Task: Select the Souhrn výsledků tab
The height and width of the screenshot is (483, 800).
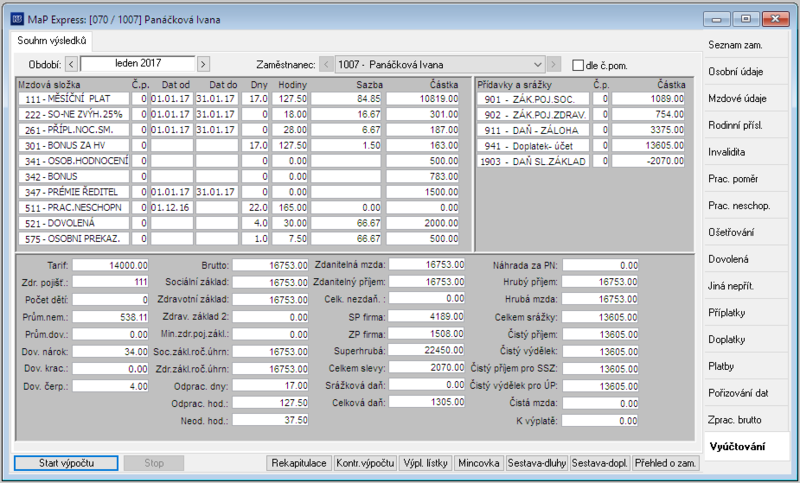Action: 52,41
